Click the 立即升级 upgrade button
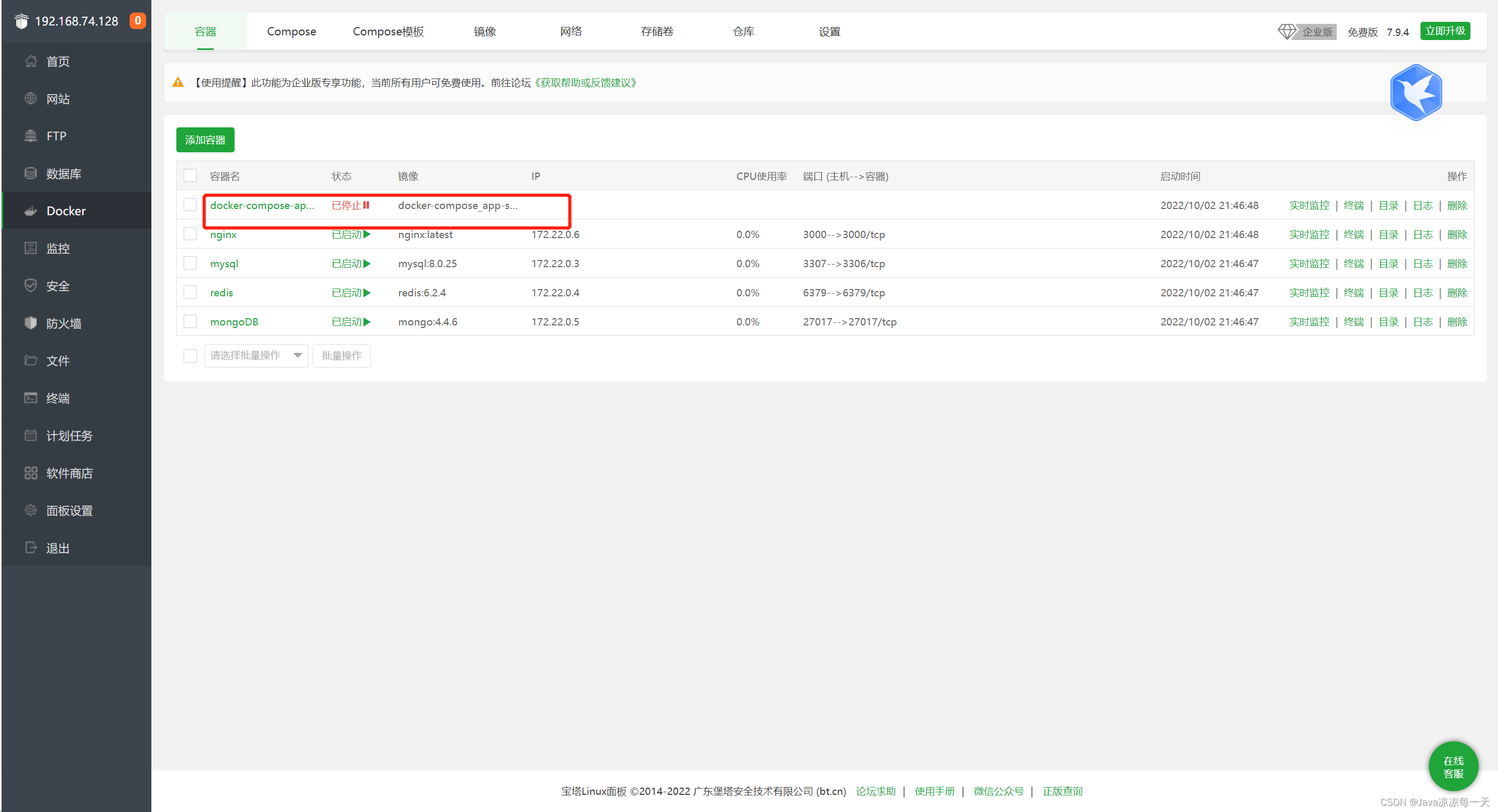Viewport: 1498px width, 812px height. coord(1445,31)
